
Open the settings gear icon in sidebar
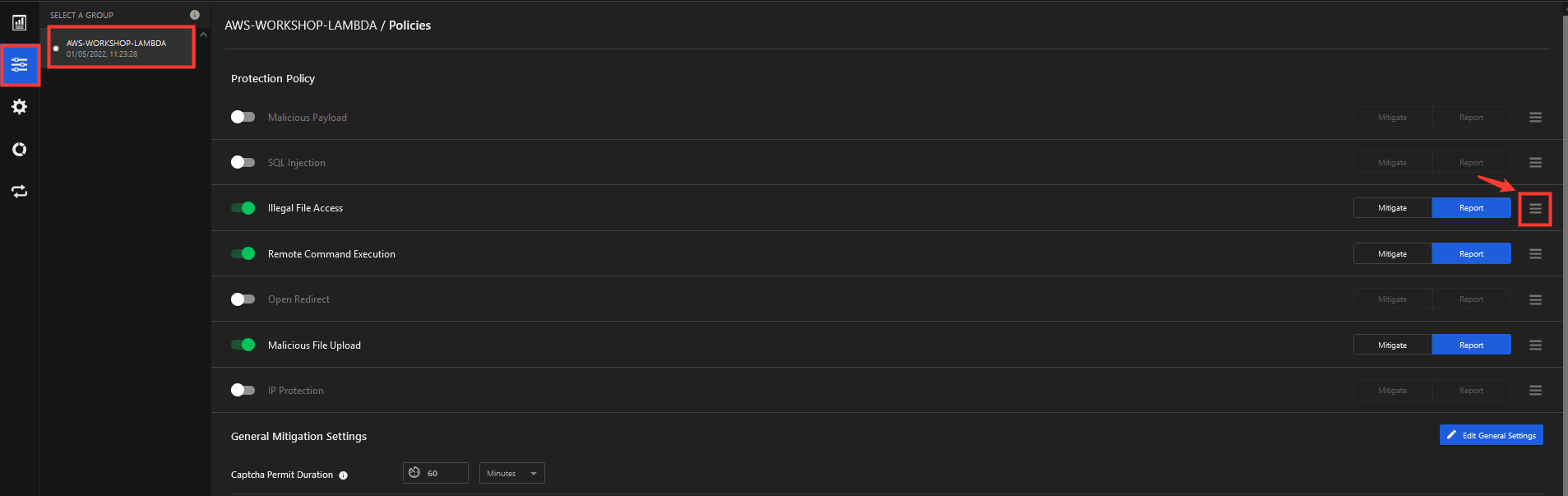(x=20, y=107)
